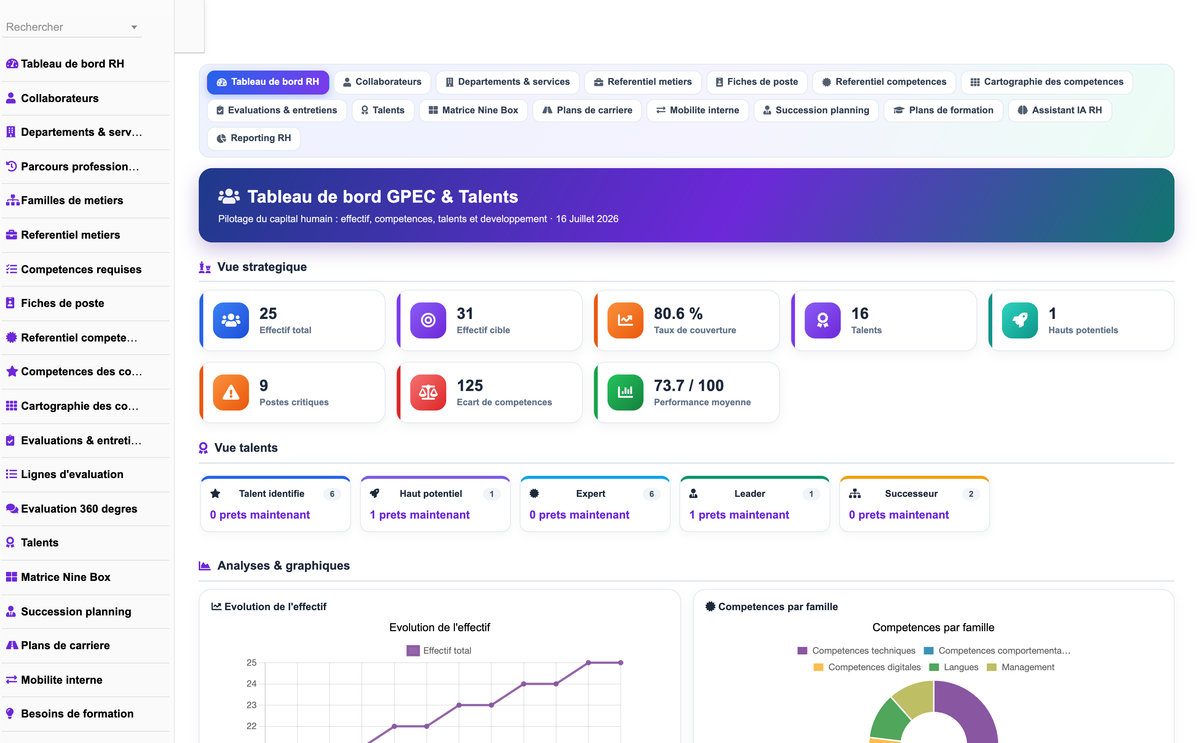Open the Succession planning tab
This screenshot has height=743, width=1200.
[816, 110]
